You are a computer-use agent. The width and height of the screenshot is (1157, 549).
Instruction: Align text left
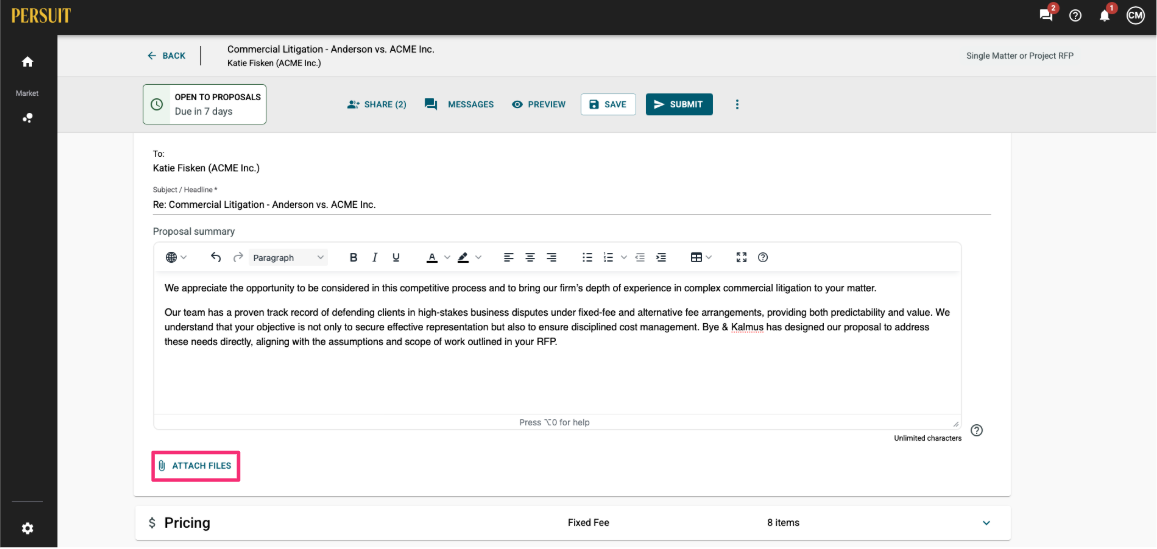pos(508,258)
